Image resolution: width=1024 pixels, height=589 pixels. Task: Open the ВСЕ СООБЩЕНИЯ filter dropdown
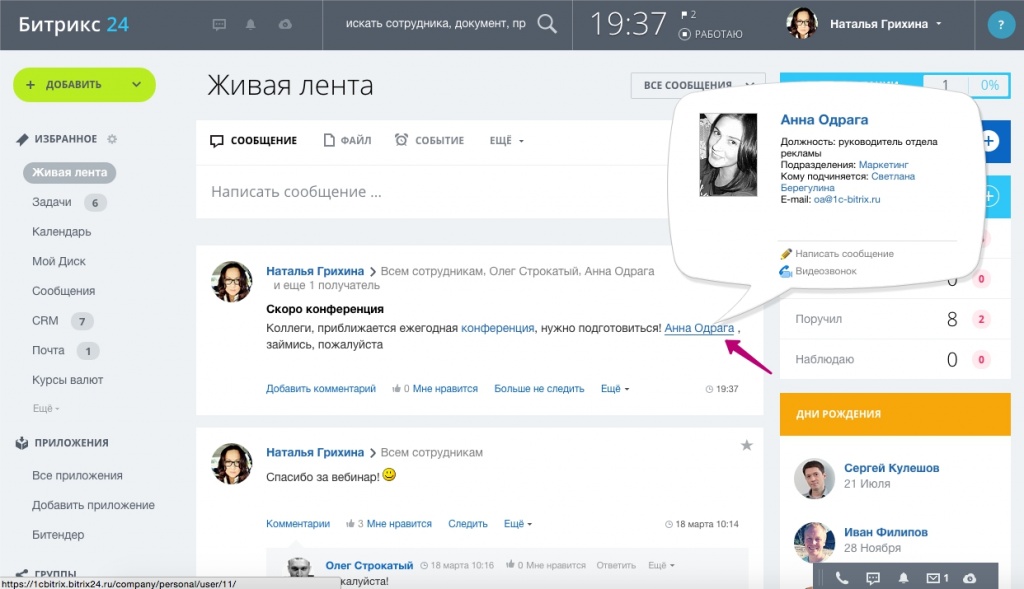pos(697,86)
